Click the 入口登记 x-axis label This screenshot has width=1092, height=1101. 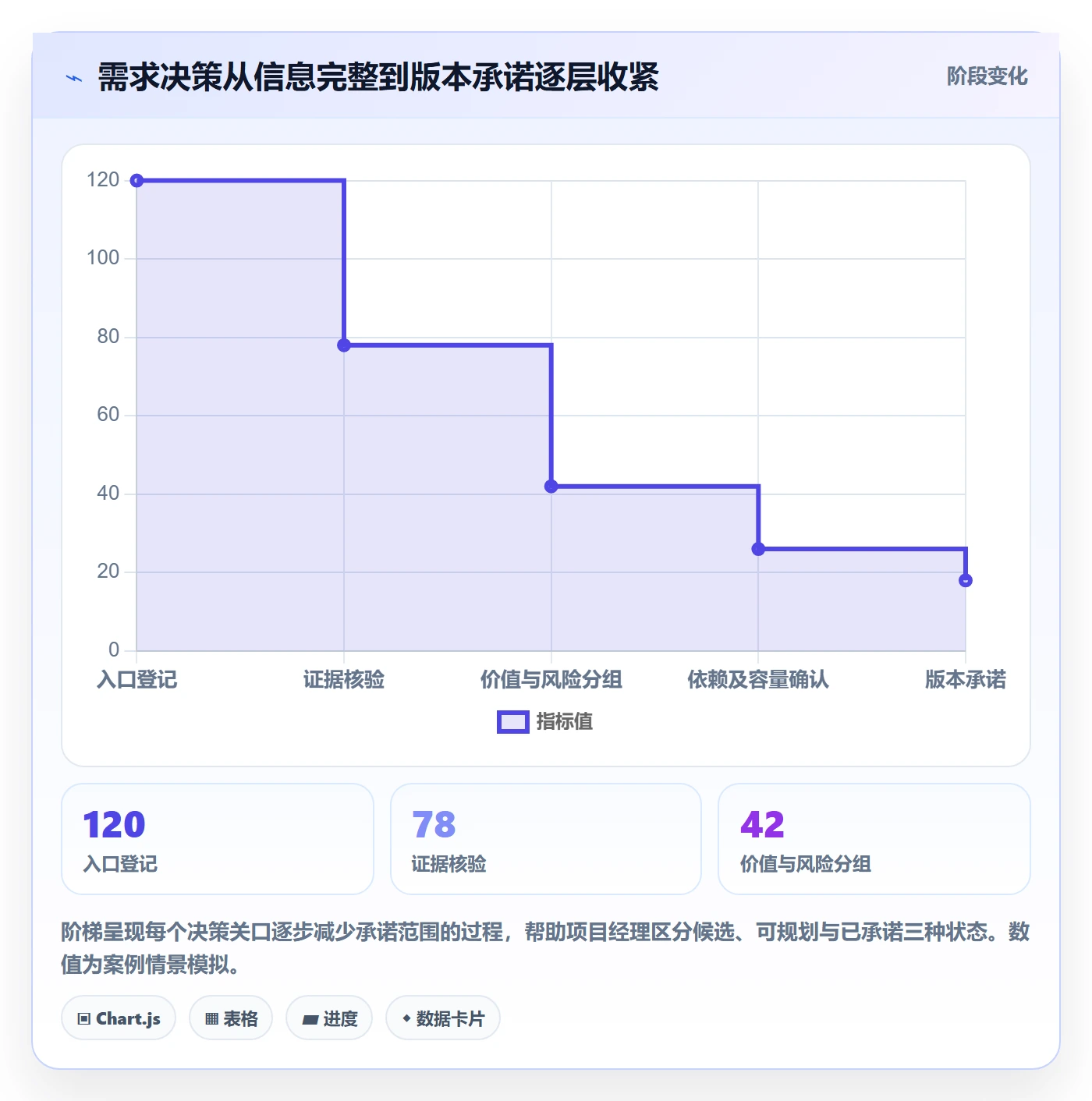point(137,680)
